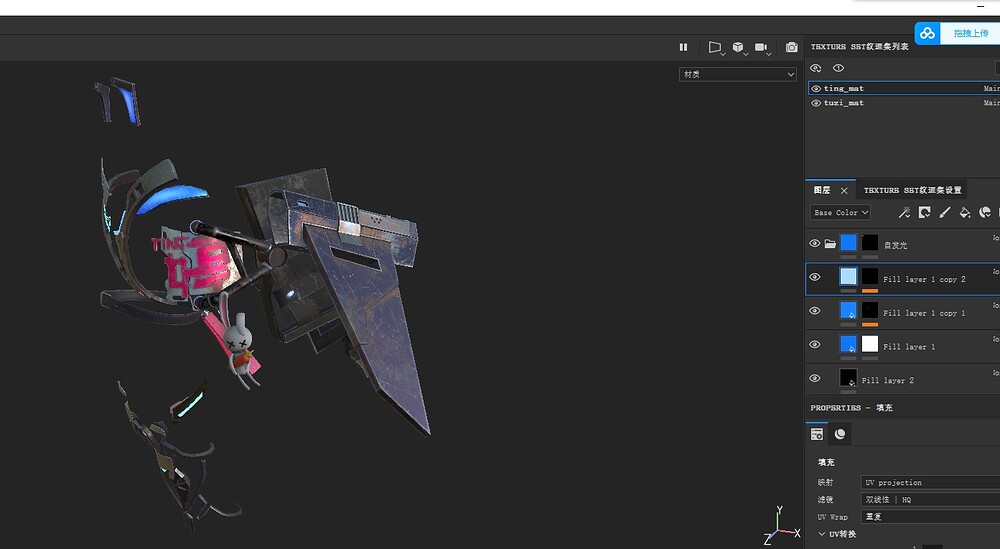
Task: Hide Fill layer 1
Action: click(x=814, y=344)
